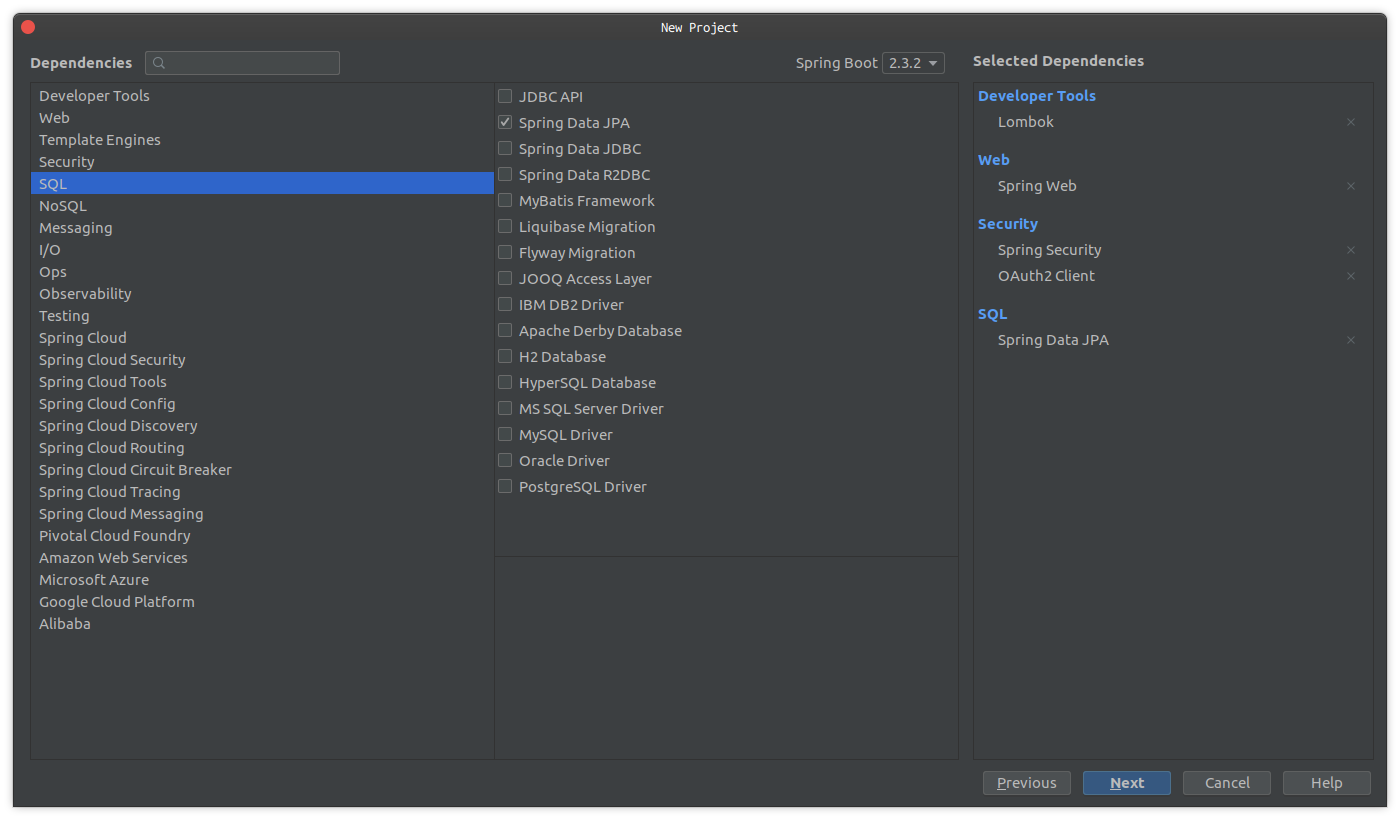This screenshot has width=1400, height=820.
Task: Tick the MyBatis Framework checkbox
Action: coord(505,201)
